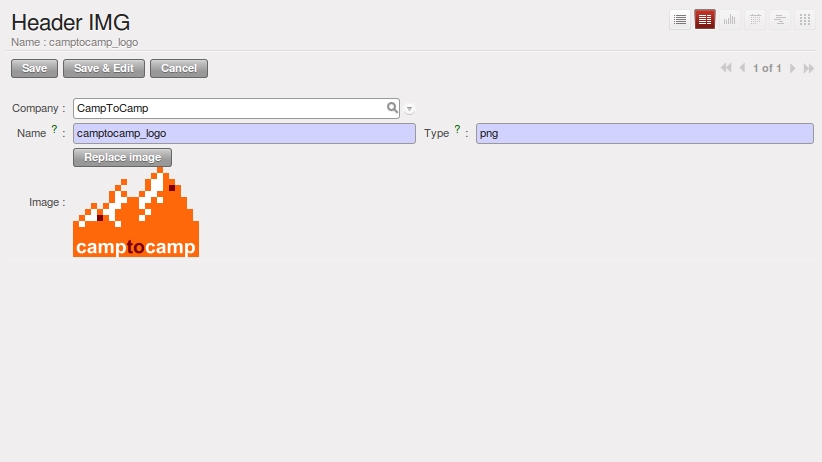This screenshot has width=822, height=462.
Task: Switch to the Gantt view icon
Action: [x=780, y=20]
